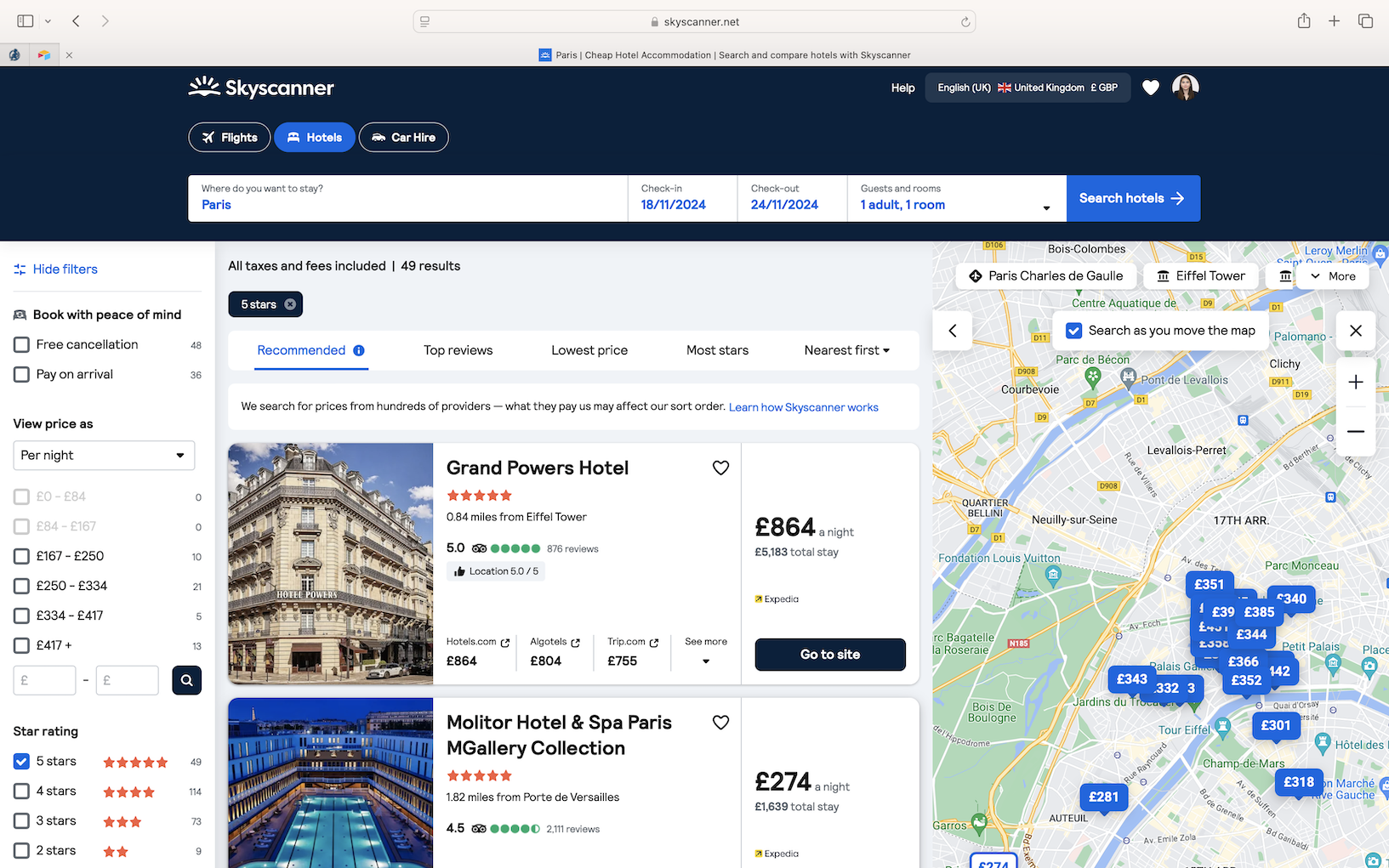
Task: Open the saved favourites heart in header
Action: coord(1151,88)
